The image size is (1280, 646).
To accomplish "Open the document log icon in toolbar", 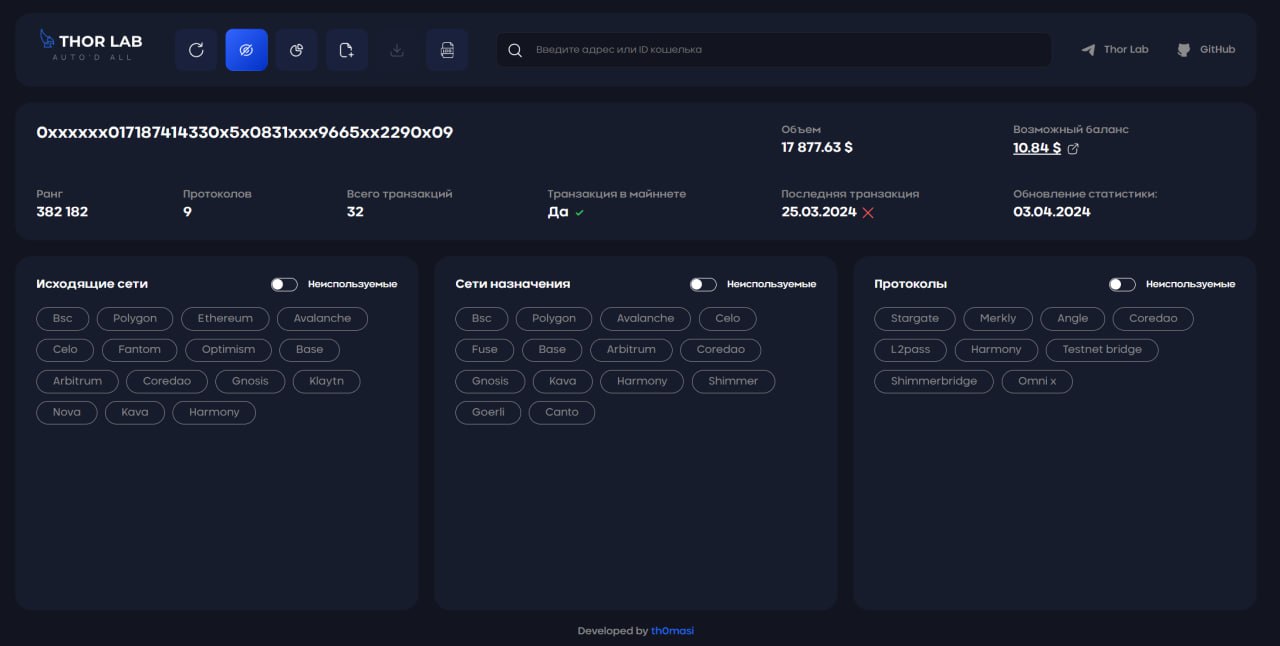I will pos(447,50).
